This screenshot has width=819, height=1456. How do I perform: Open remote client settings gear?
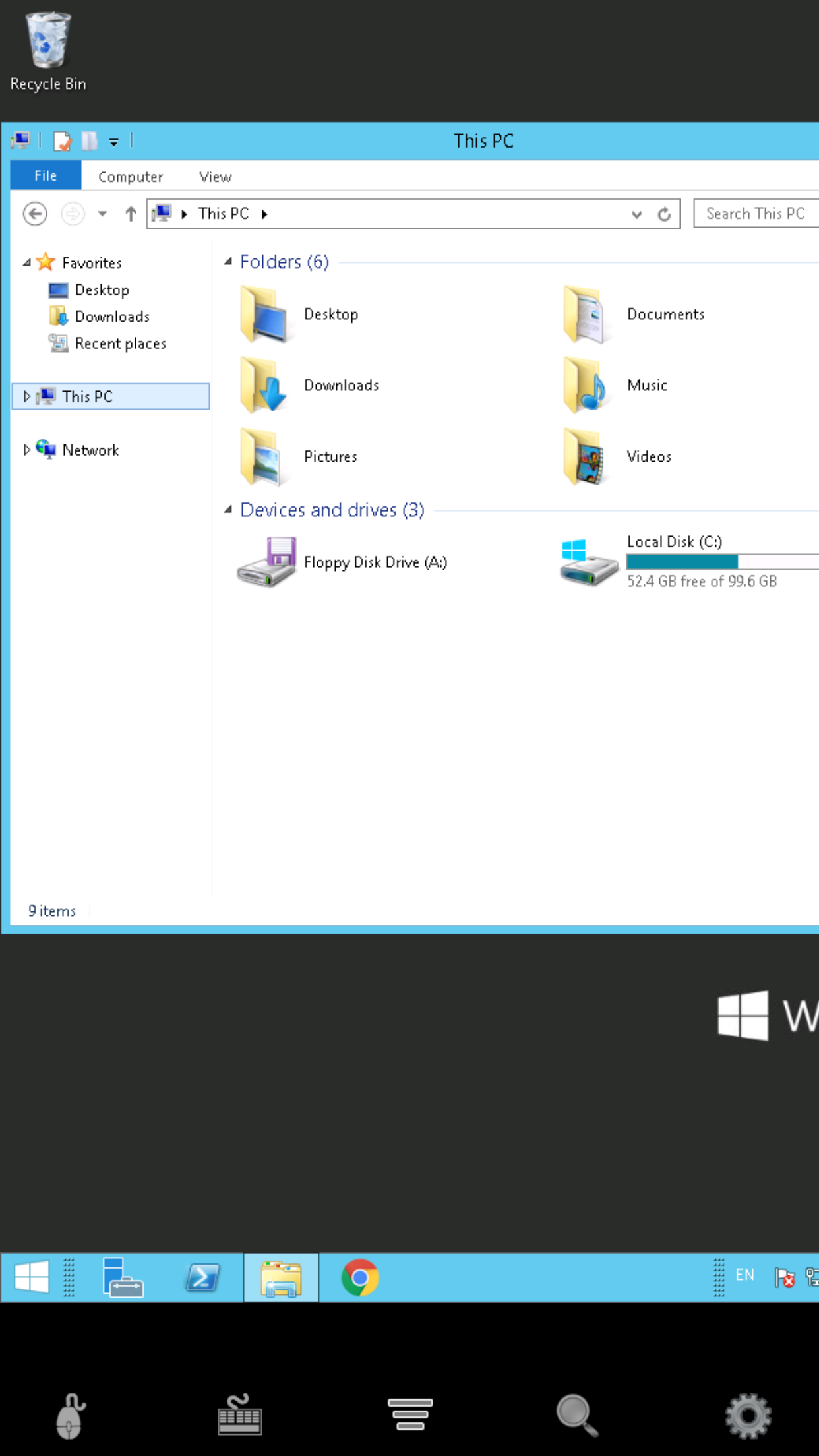[748, 1415]
